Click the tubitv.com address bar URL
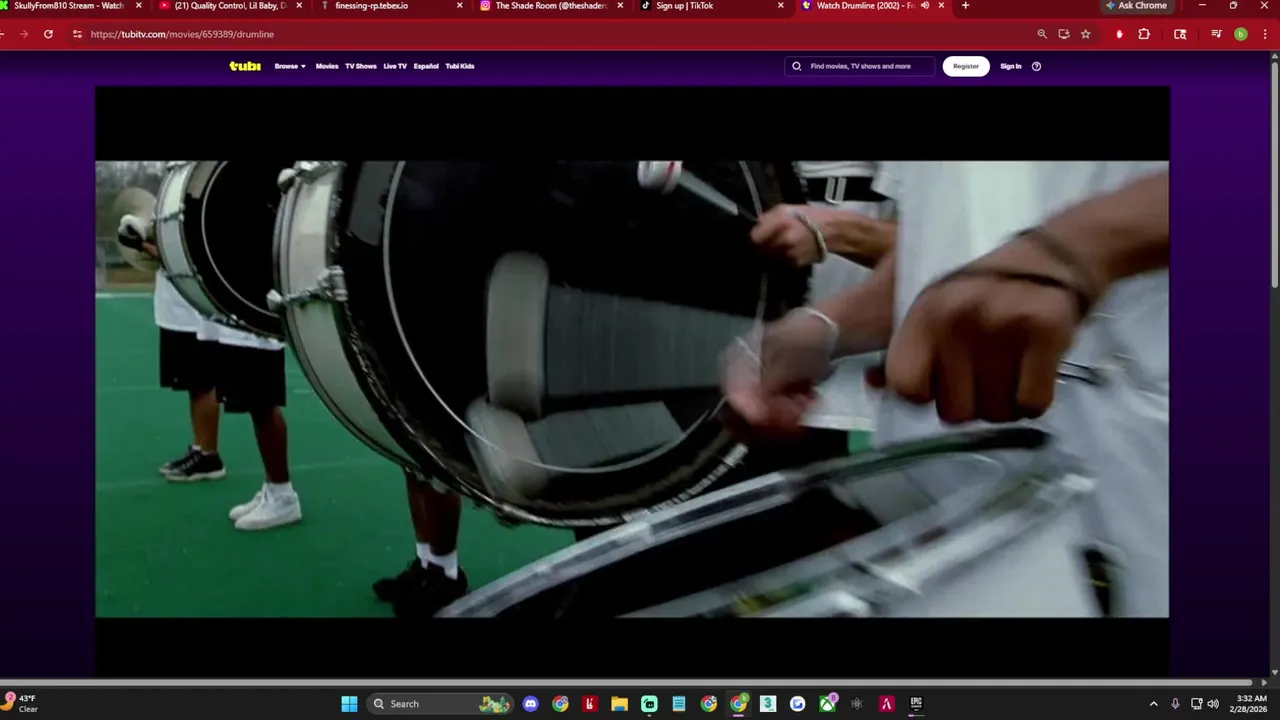1280x720 pixels. pos(182,34)
